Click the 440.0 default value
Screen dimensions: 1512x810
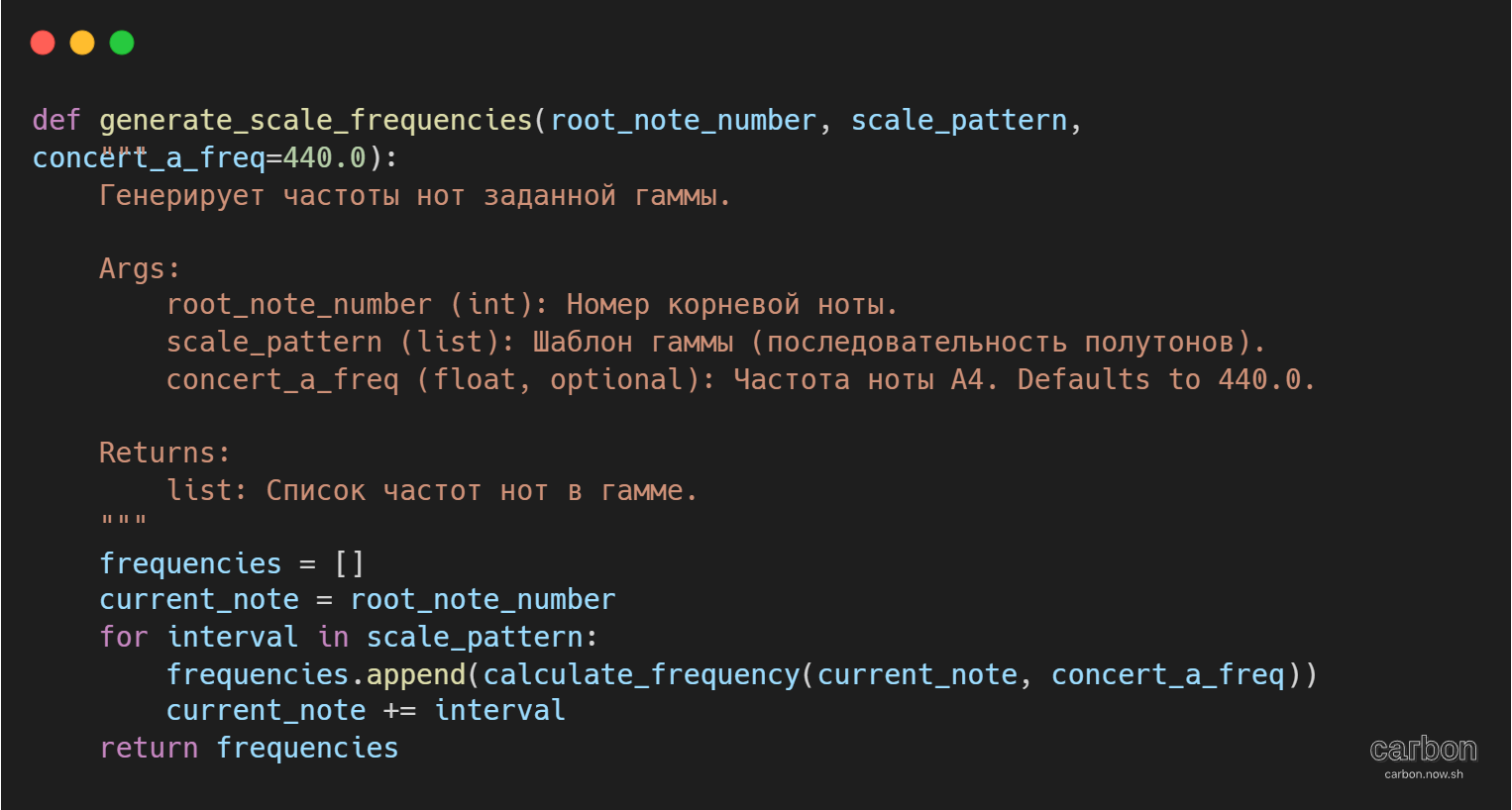point(325,157)
